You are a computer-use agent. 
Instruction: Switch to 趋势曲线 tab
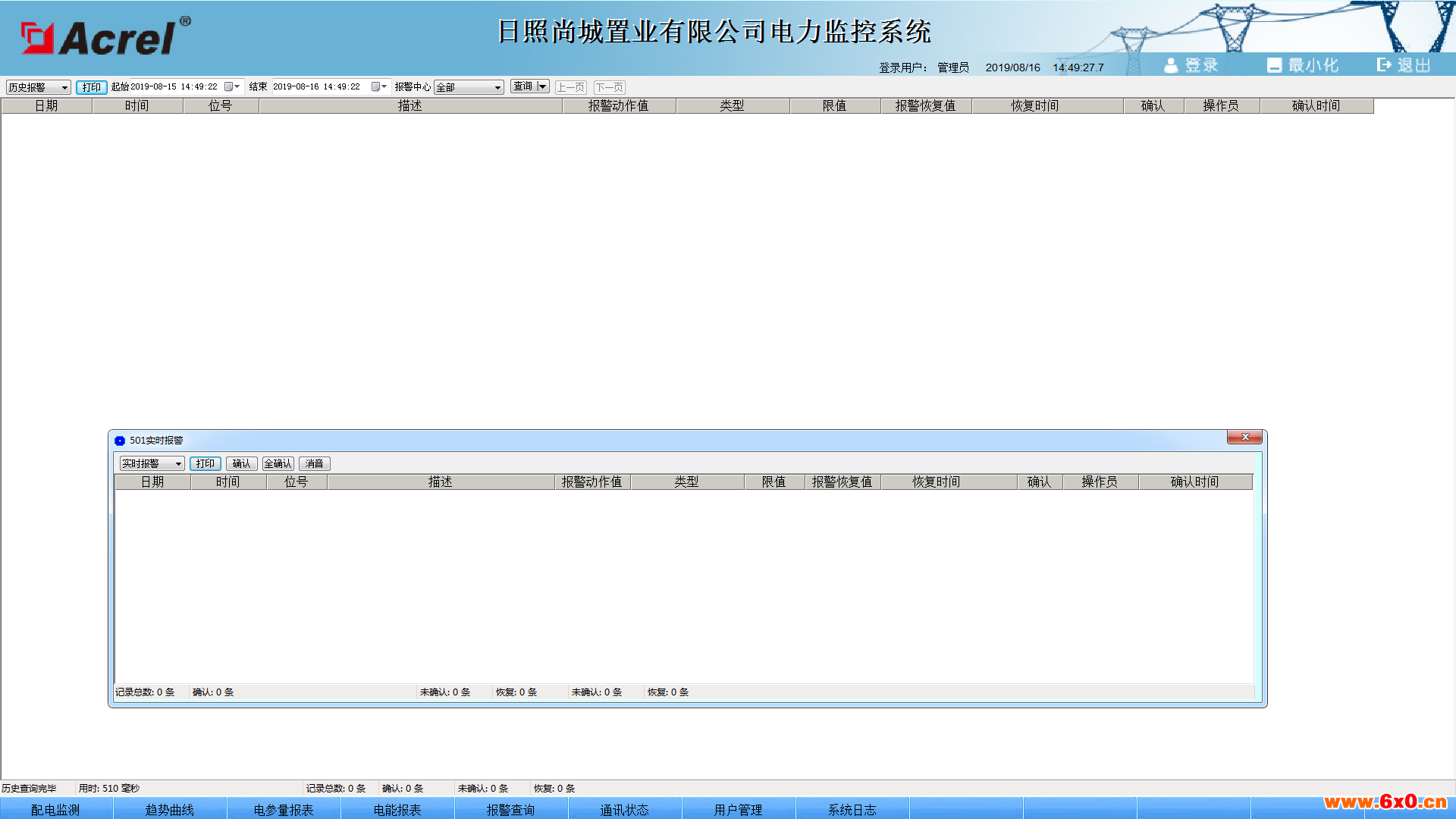(x=169, y=809)
